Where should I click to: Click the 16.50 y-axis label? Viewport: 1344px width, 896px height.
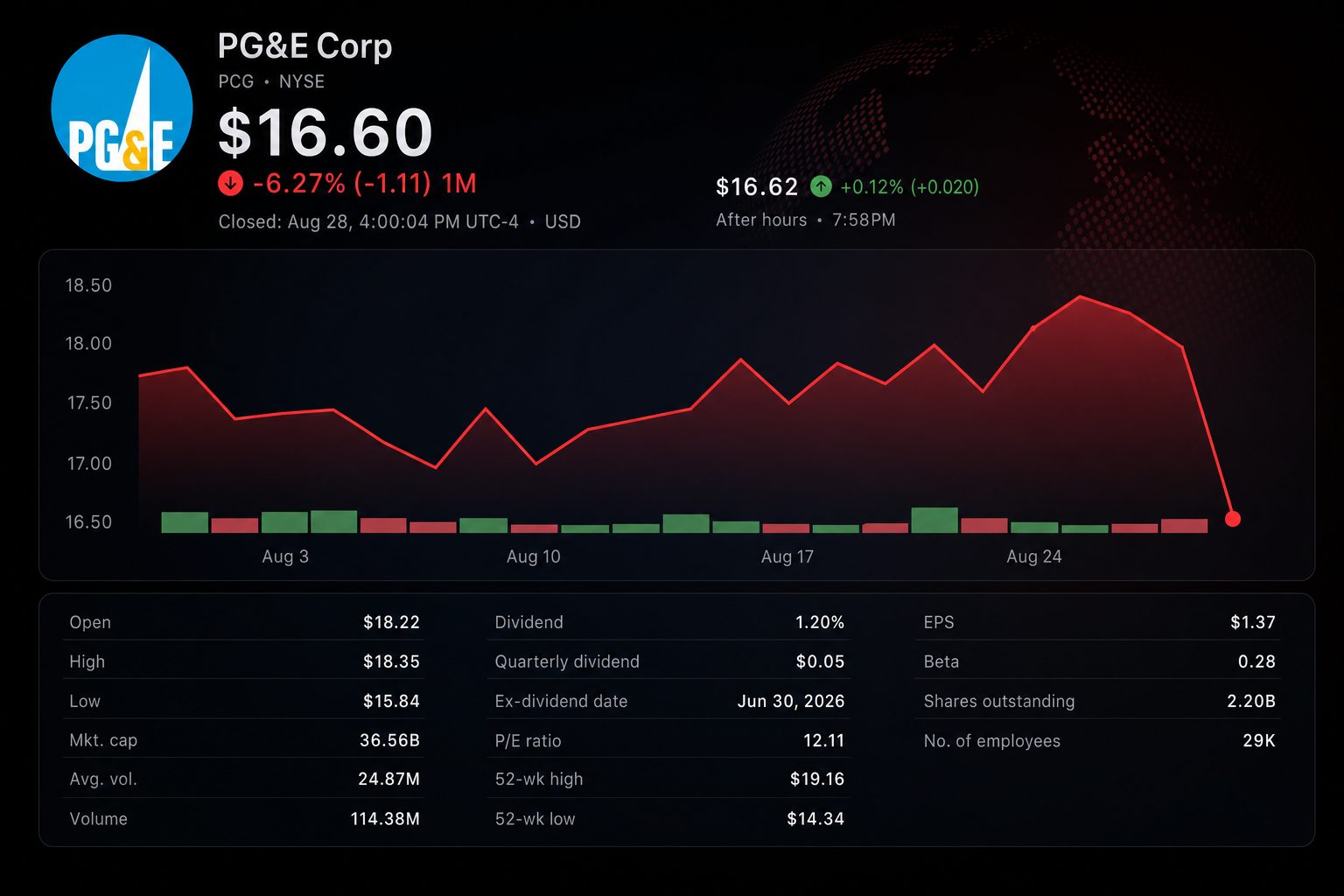tap(89, 521)
